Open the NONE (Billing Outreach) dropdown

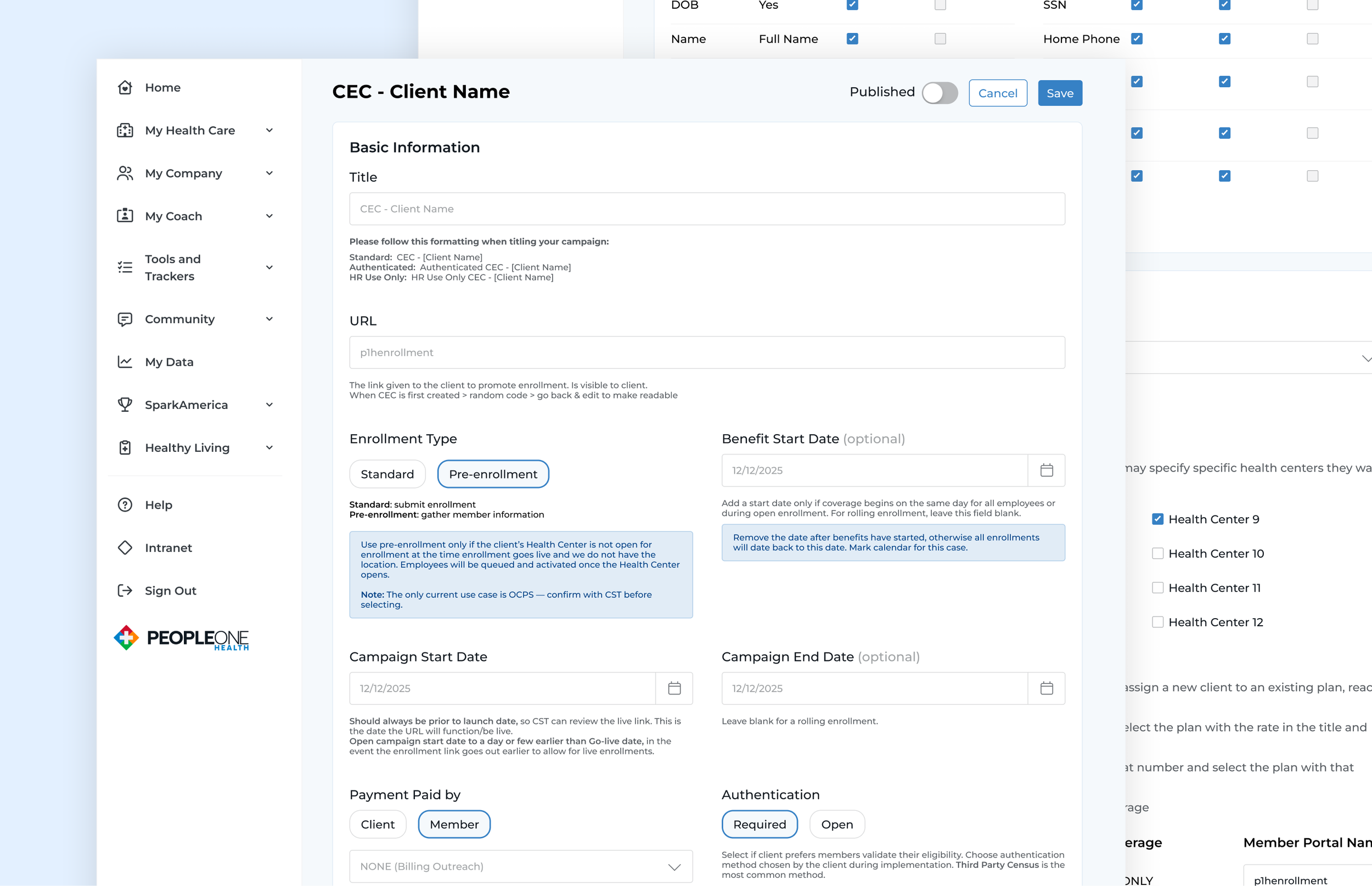click(520, 866)
